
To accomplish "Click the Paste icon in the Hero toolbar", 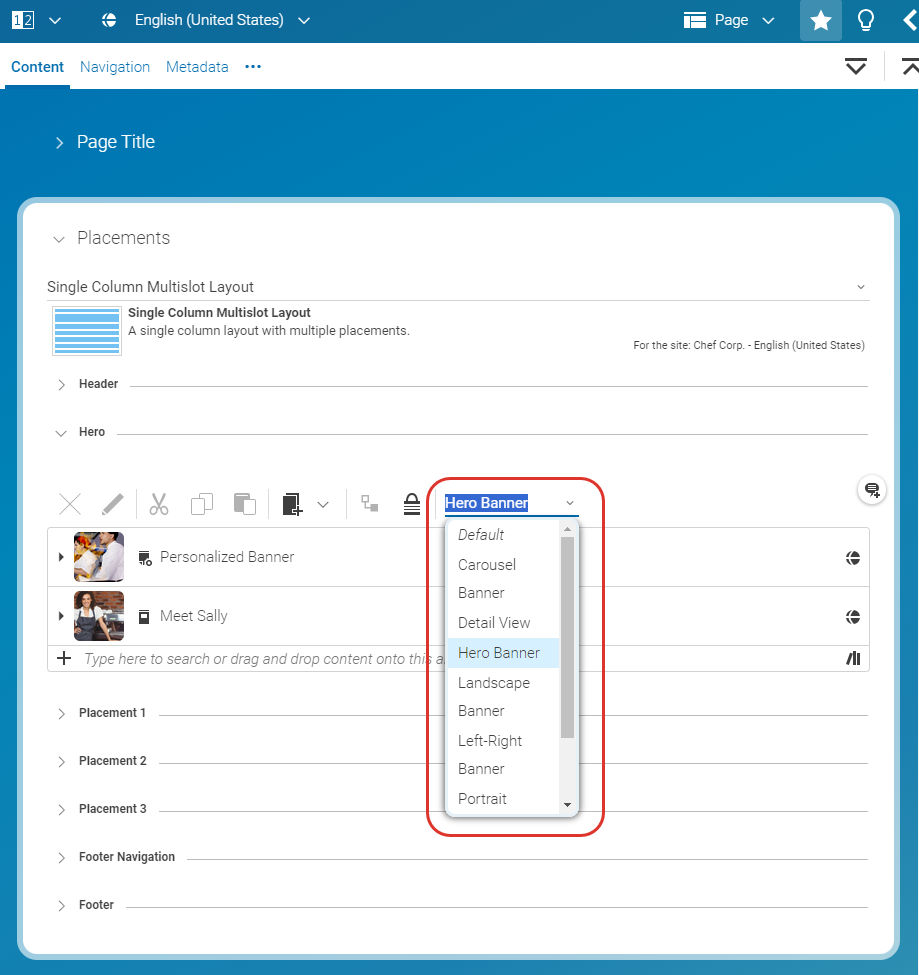I will pos(244,503).
